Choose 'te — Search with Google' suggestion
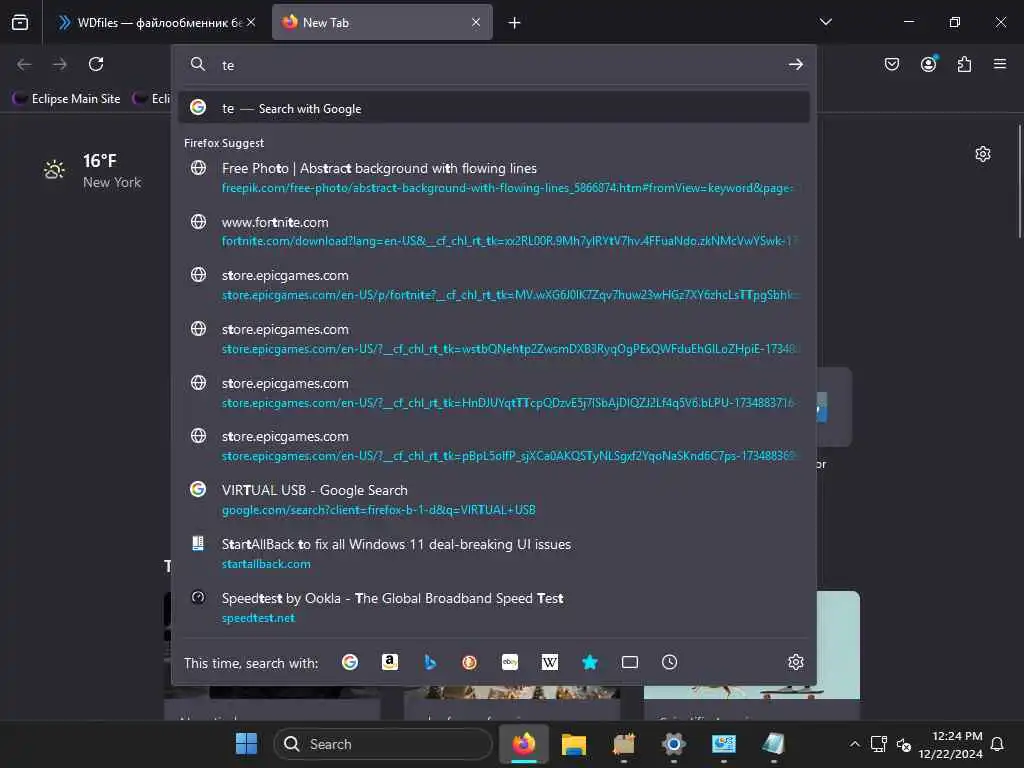Image resolution: width=1024 pixels, height=768 pixels. coord(494,108)
